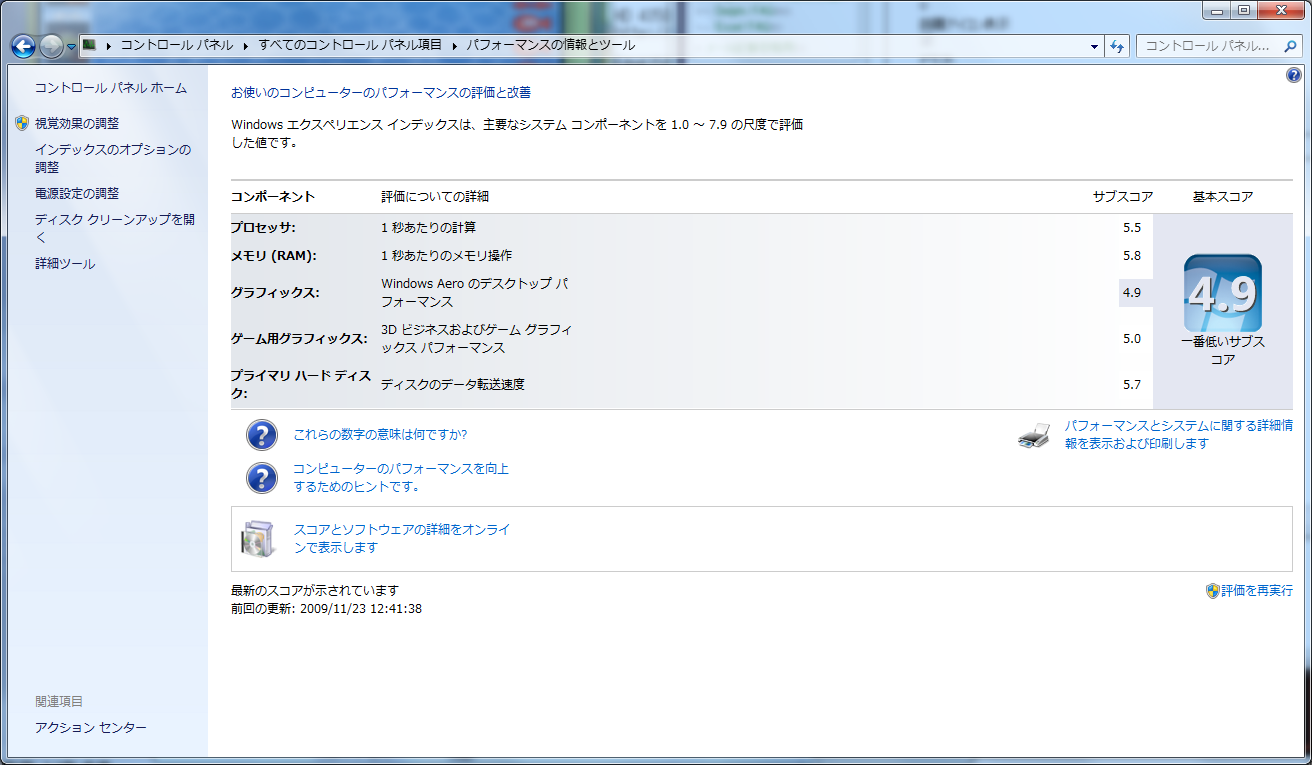Minimize the Control Panel window
Image resolution: width=1312 pixels, height=765 pixels.
[x=1219, y=10]
